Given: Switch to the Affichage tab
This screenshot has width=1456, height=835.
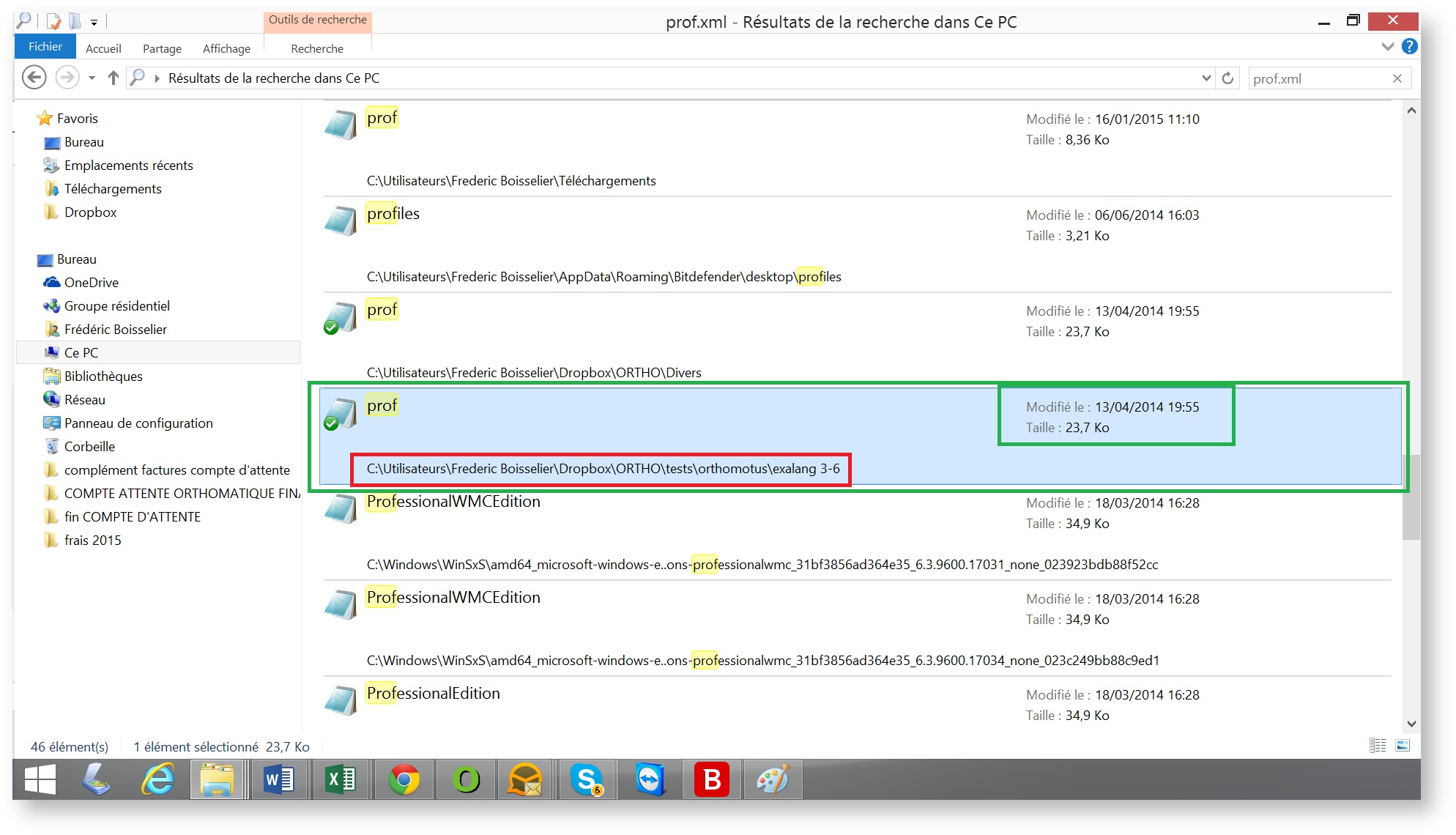Looking at the screenshot, I should click(x=226, y=48).
